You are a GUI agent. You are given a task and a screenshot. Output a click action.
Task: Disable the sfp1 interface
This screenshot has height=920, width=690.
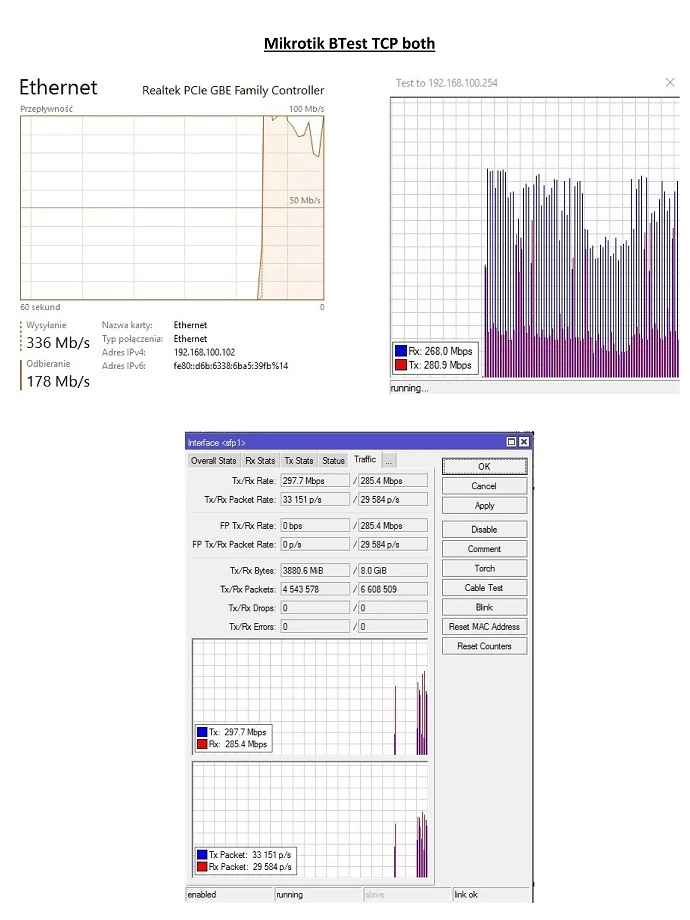(484, 530)
